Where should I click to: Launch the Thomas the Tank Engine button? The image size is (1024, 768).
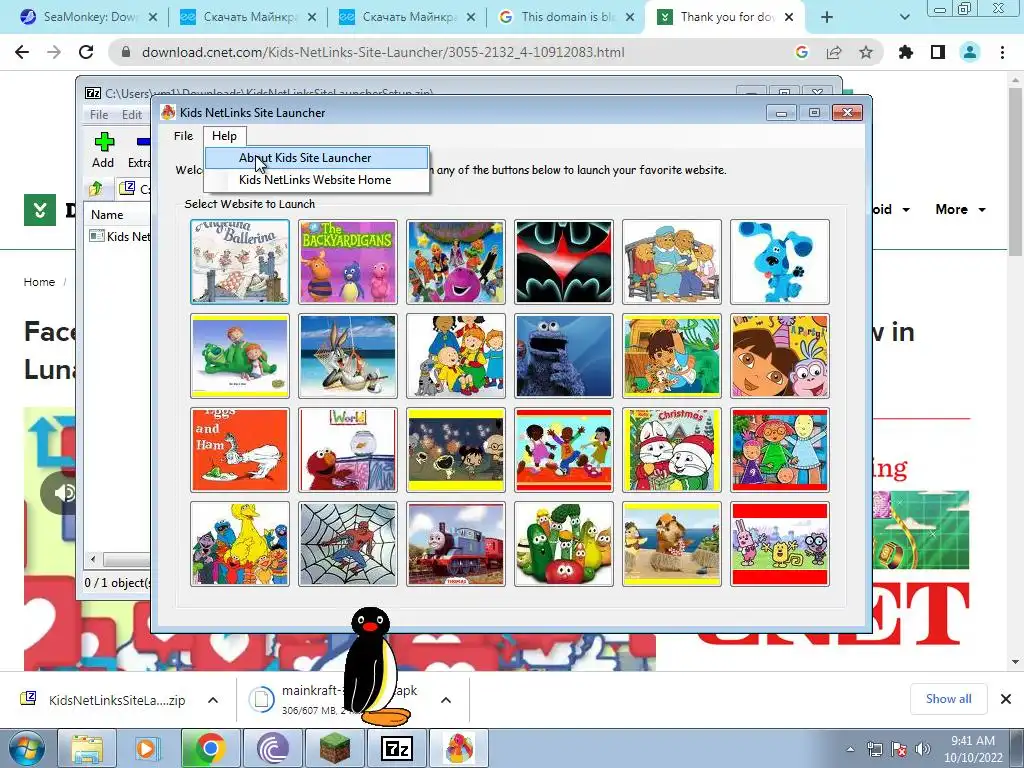point(456,544)
